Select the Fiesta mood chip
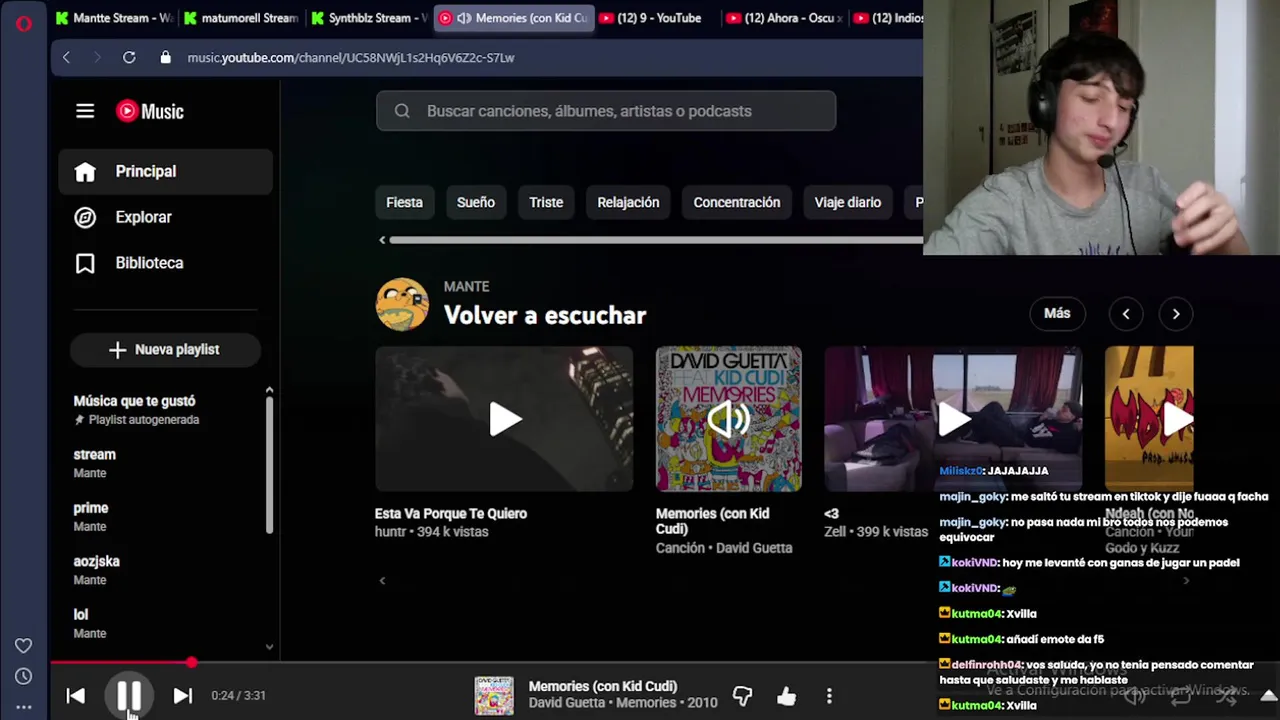Viewport: 1280px width, 720px height. point(404,202)
